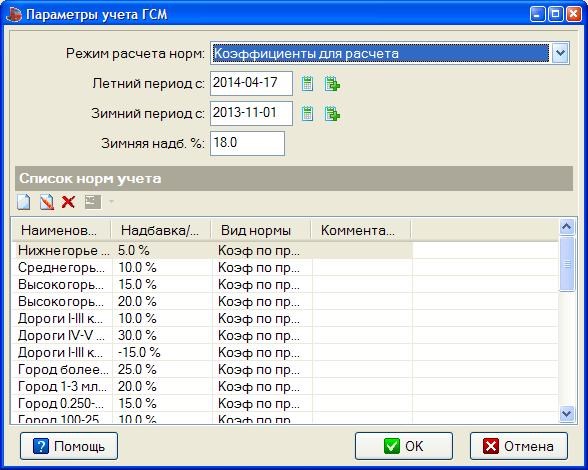Screen dimensions: 588x470
Task: Open small arrow next to list options icon
Action: point(111,202)
